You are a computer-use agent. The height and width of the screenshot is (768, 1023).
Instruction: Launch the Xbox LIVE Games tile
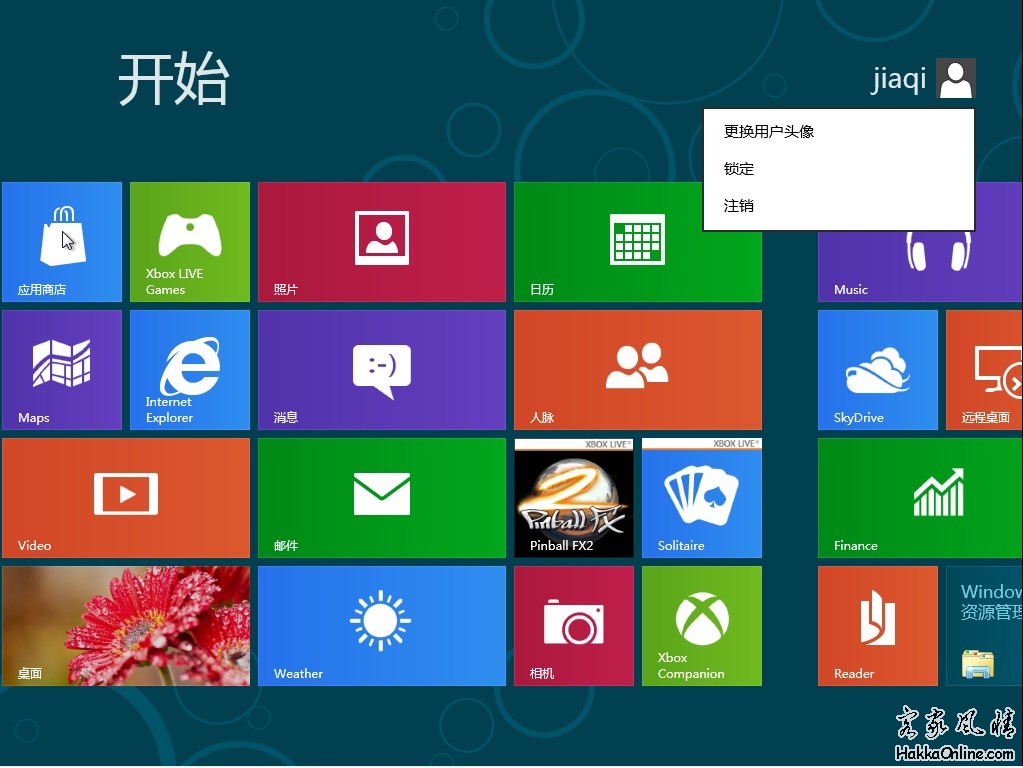click(x=190, y=242)
